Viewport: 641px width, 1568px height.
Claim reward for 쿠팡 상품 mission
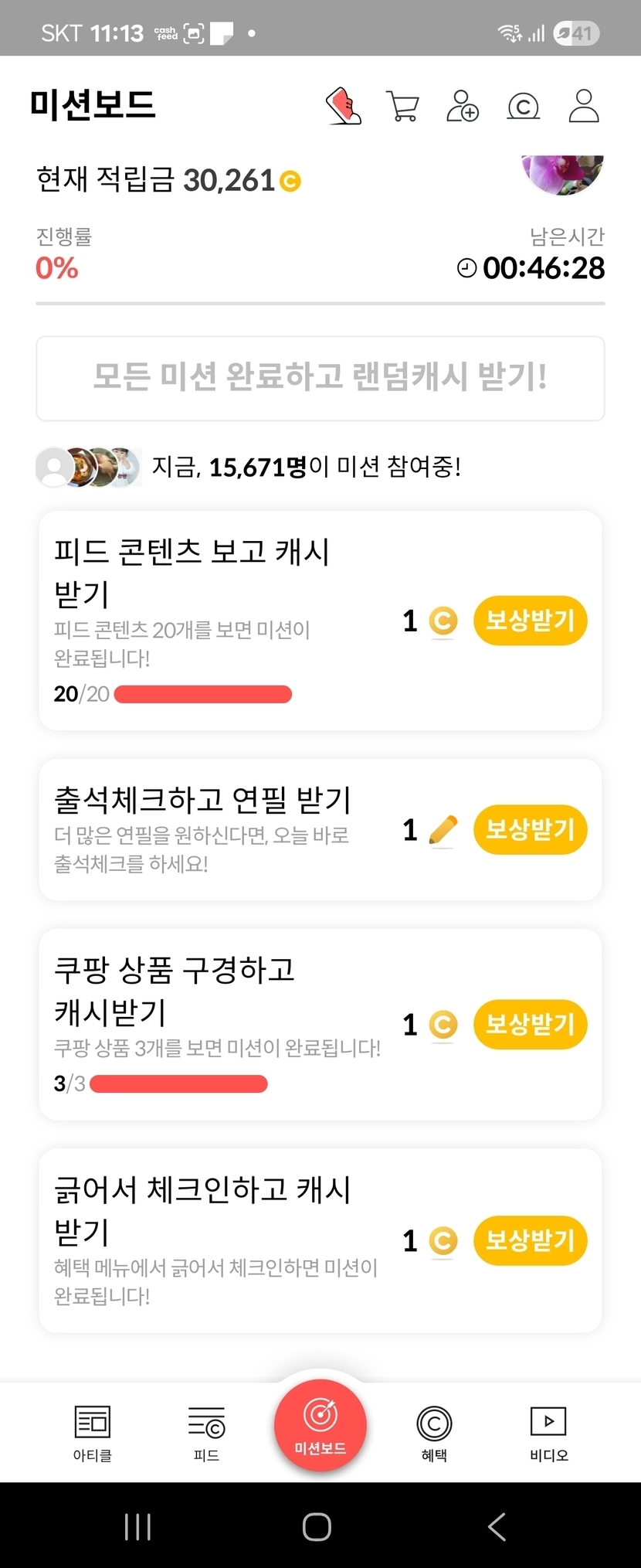[530, 1025]
